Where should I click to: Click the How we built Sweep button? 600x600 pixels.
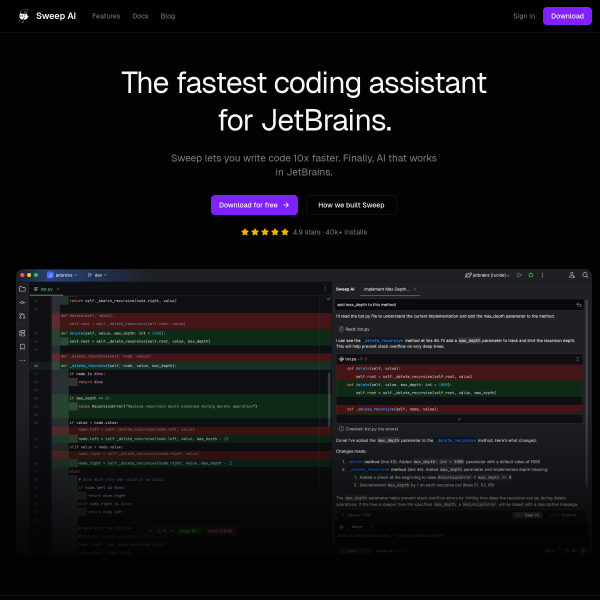(x=351, y=205)
